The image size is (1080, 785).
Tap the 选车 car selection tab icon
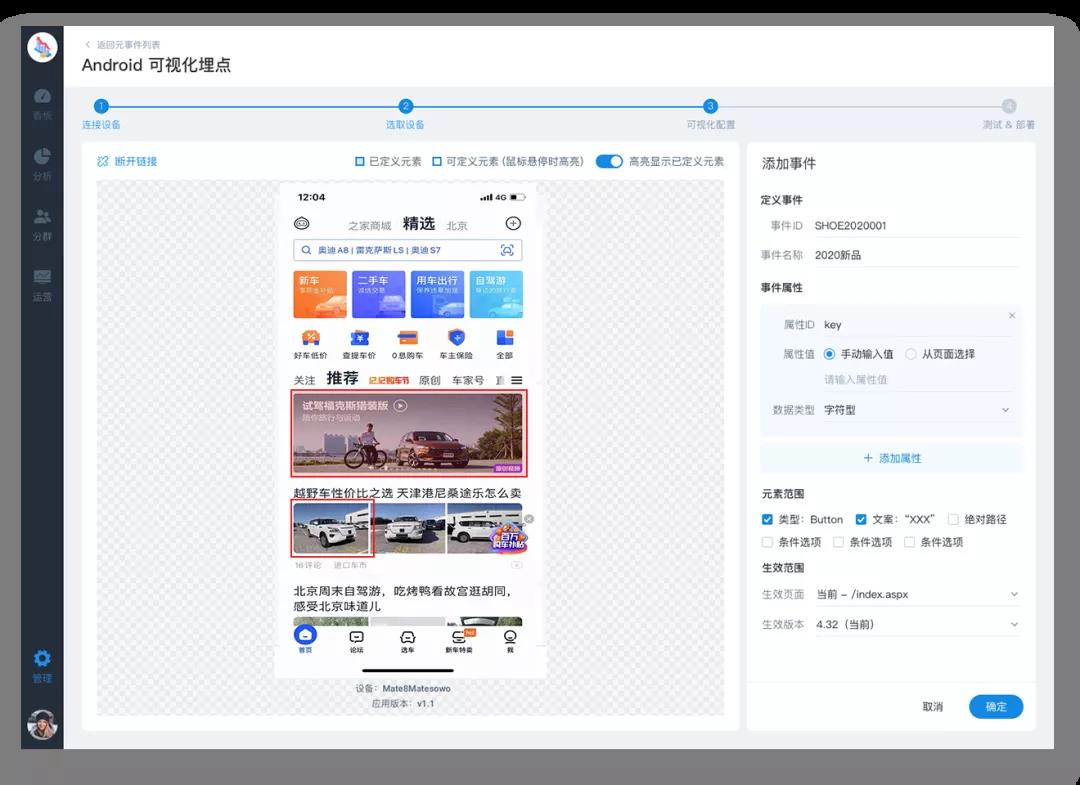(x=408, y=637)
